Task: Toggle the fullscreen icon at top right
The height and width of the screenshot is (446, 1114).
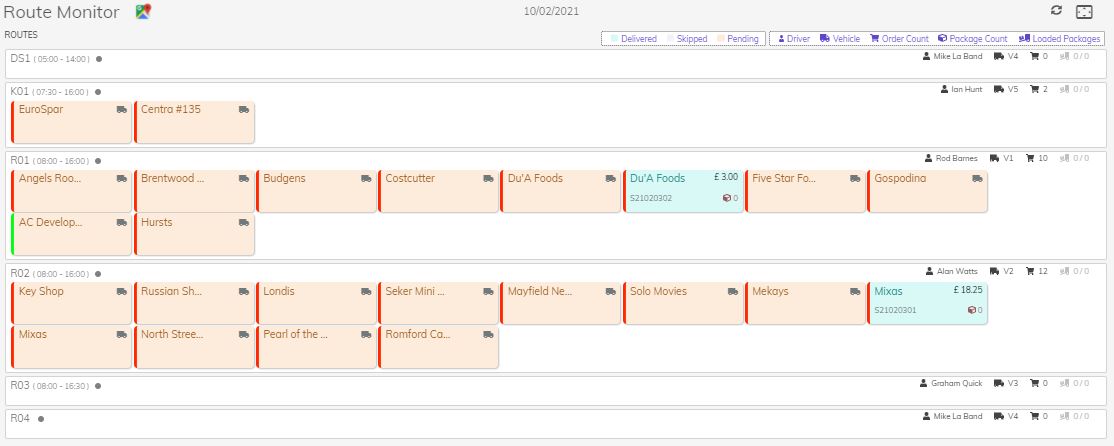Action: (1084, 11)
